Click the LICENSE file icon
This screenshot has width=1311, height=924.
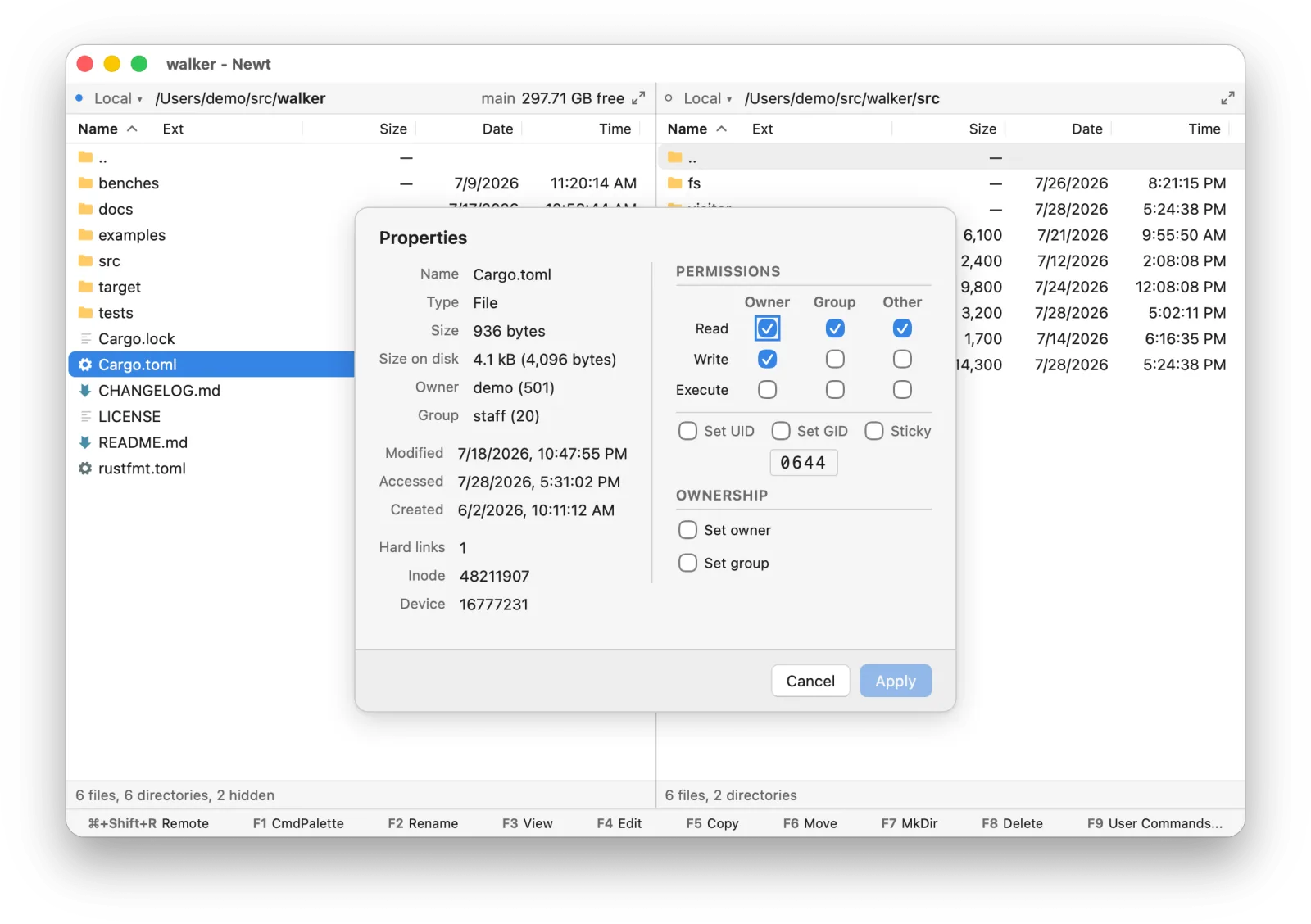[85, 416]
